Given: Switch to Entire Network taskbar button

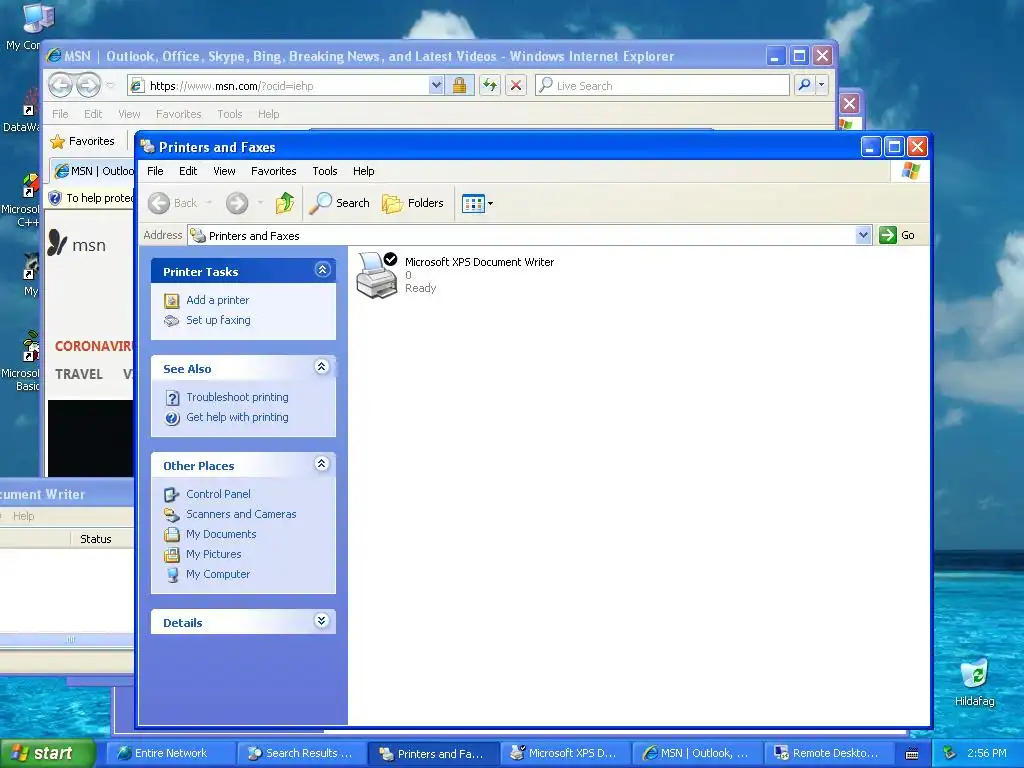Looking at the screenshot, I should coord(170,753).
